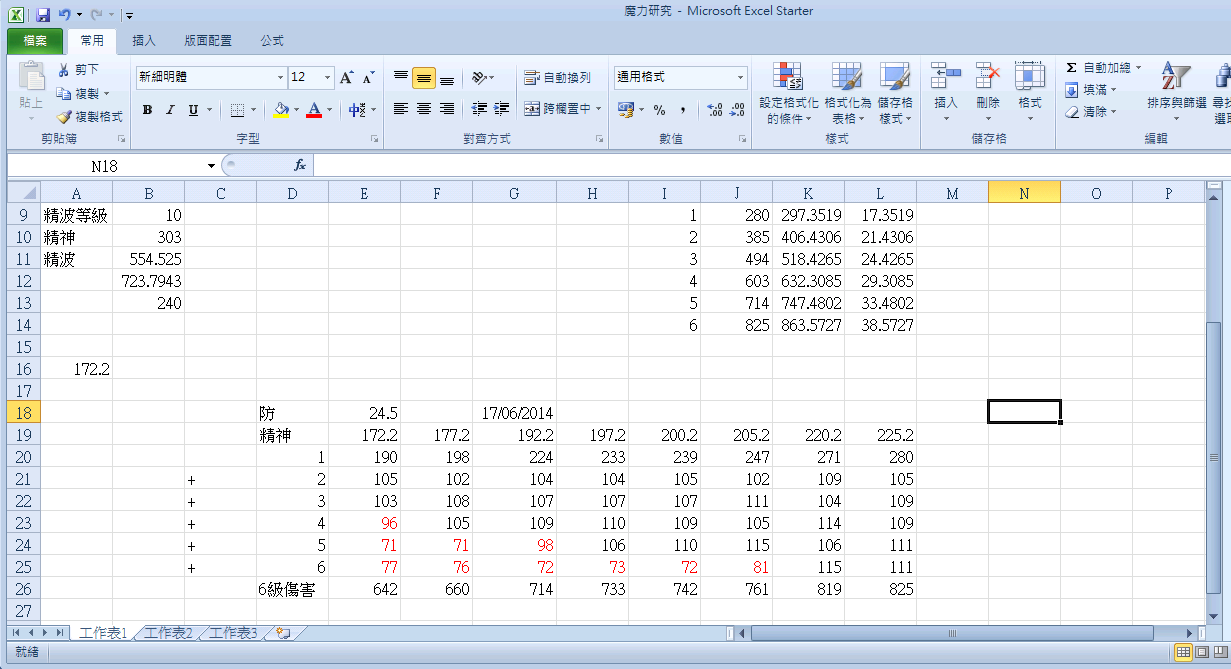Open the 工作表2 sheet tab

click(168, 633)
